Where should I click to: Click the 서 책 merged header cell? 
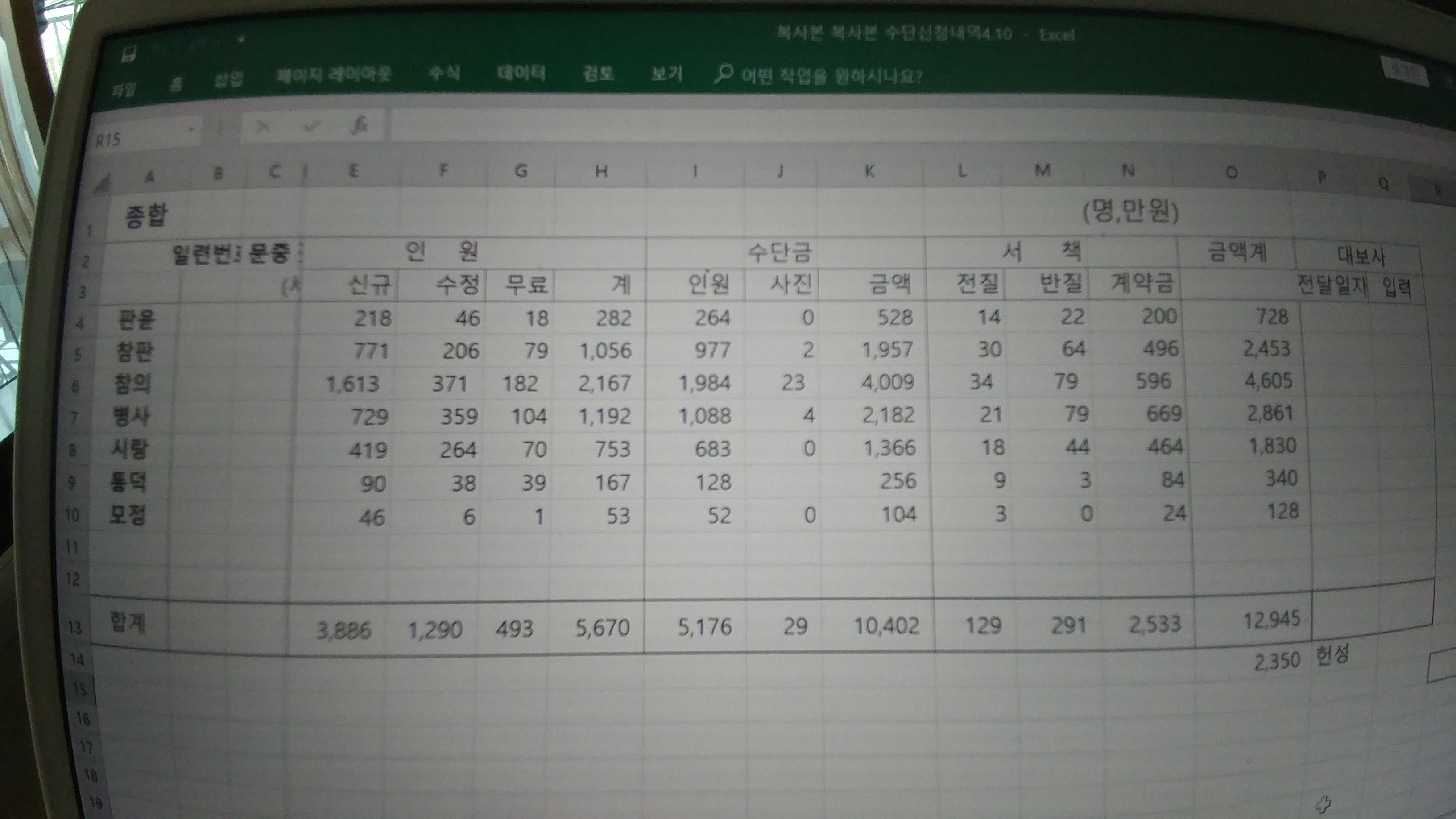(1043, 250)
